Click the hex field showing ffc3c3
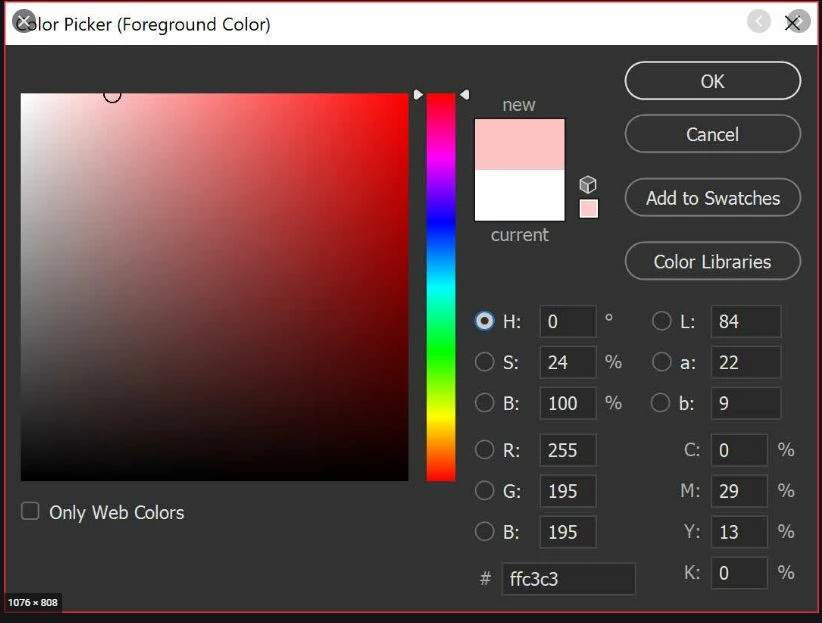822x623 pixels. tap(568, 579)
